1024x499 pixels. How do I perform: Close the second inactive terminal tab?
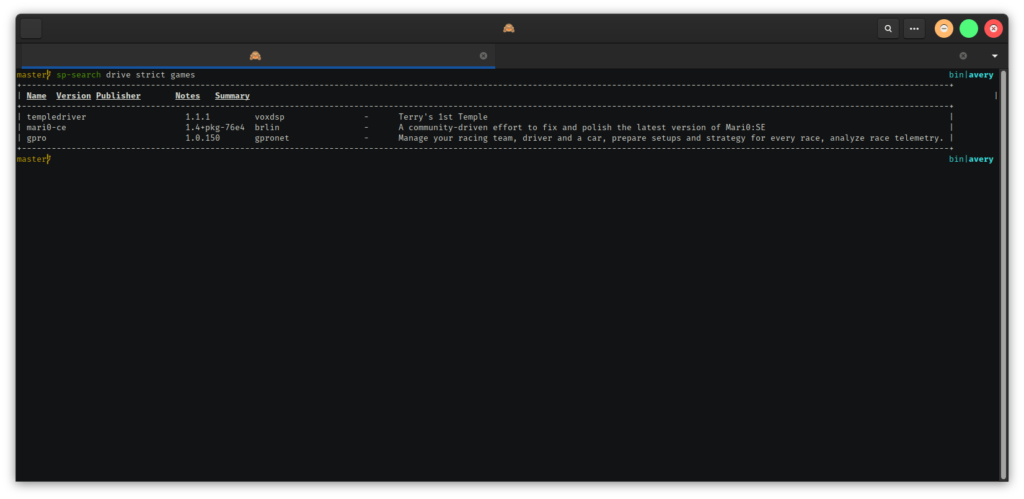[x=963, y=56]
